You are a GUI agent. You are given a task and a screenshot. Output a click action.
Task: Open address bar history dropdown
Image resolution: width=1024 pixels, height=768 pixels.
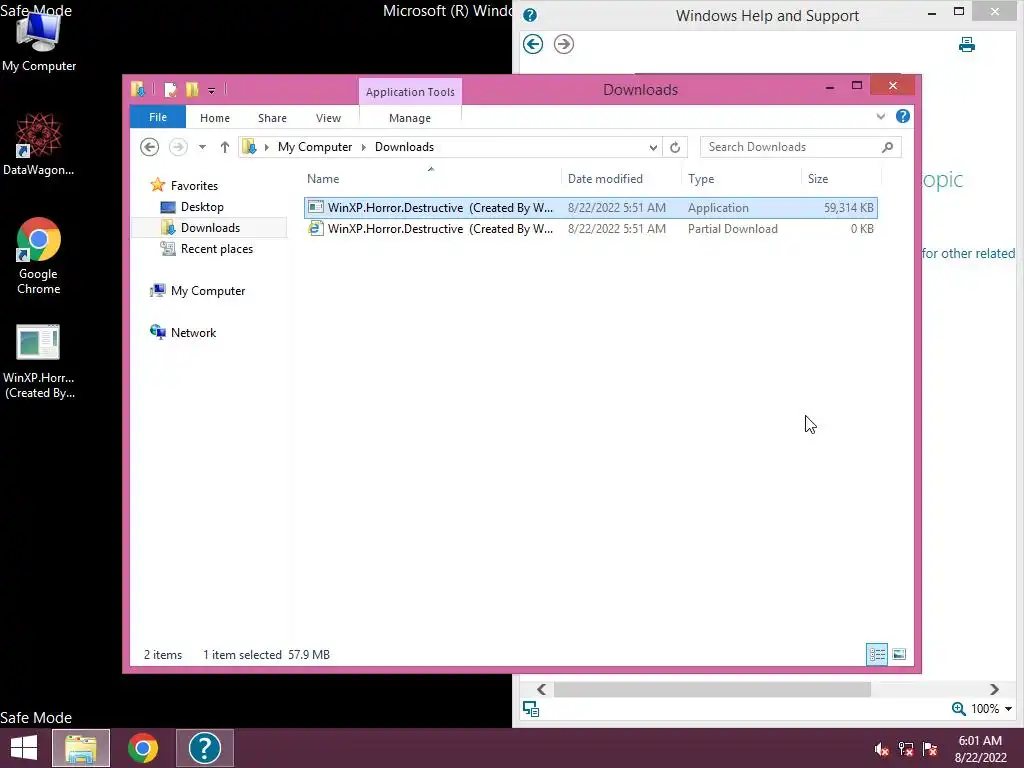[653, 147]
